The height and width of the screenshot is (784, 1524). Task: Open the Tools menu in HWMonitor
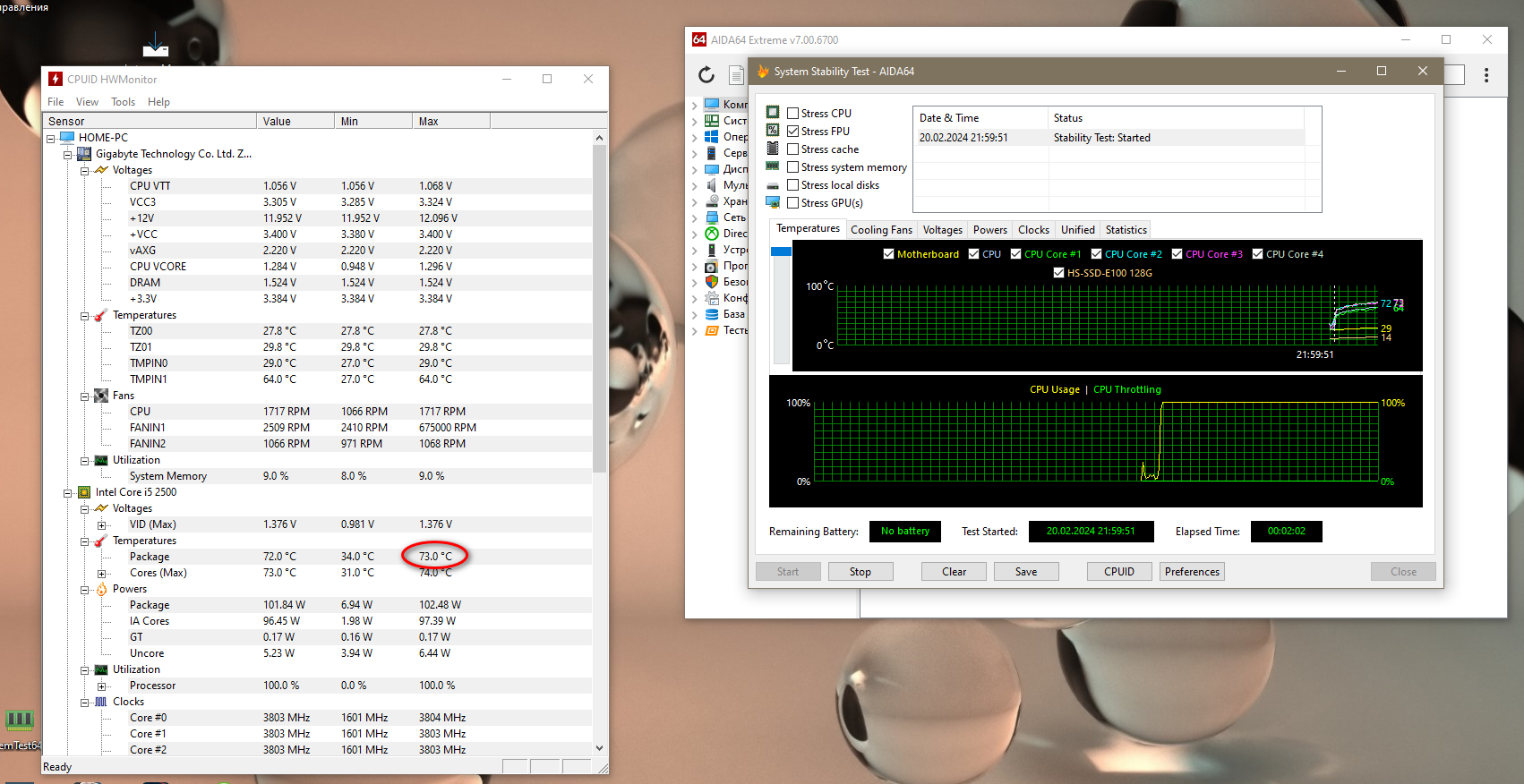(x=124, y=102)
